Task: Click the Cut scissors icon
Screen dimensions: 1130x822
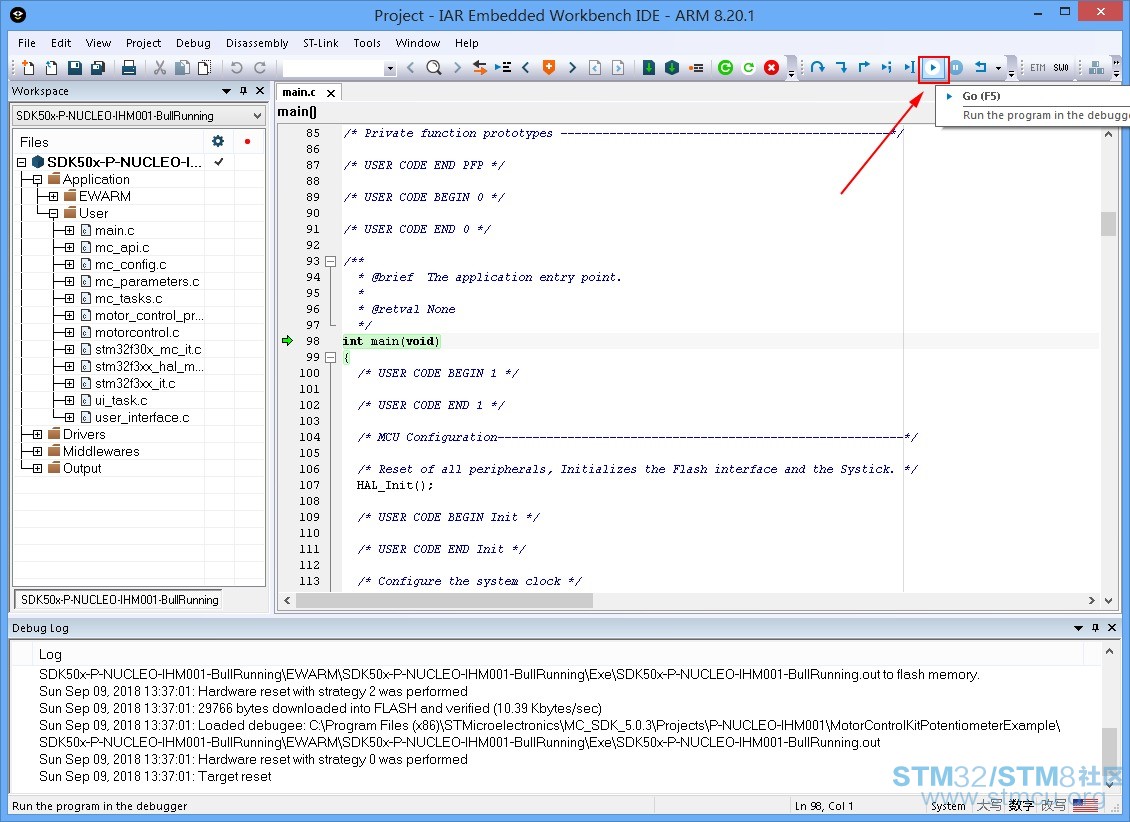Action: tap(160, 68)
